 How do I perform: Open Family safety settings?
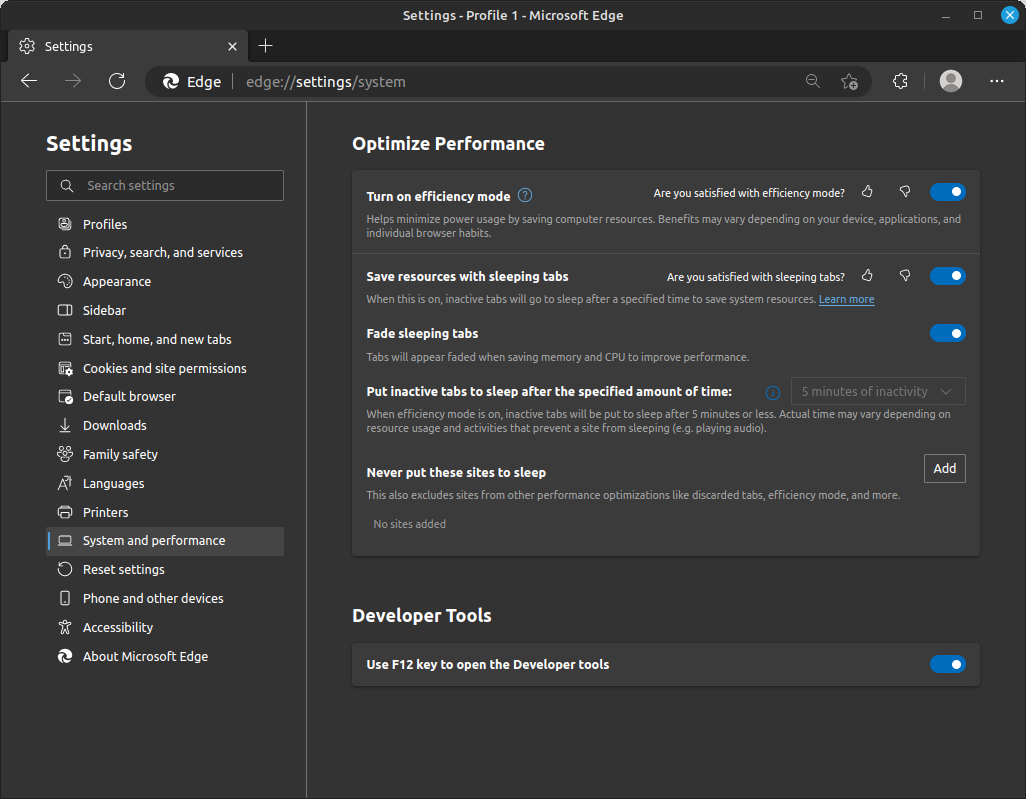(120, 454)
